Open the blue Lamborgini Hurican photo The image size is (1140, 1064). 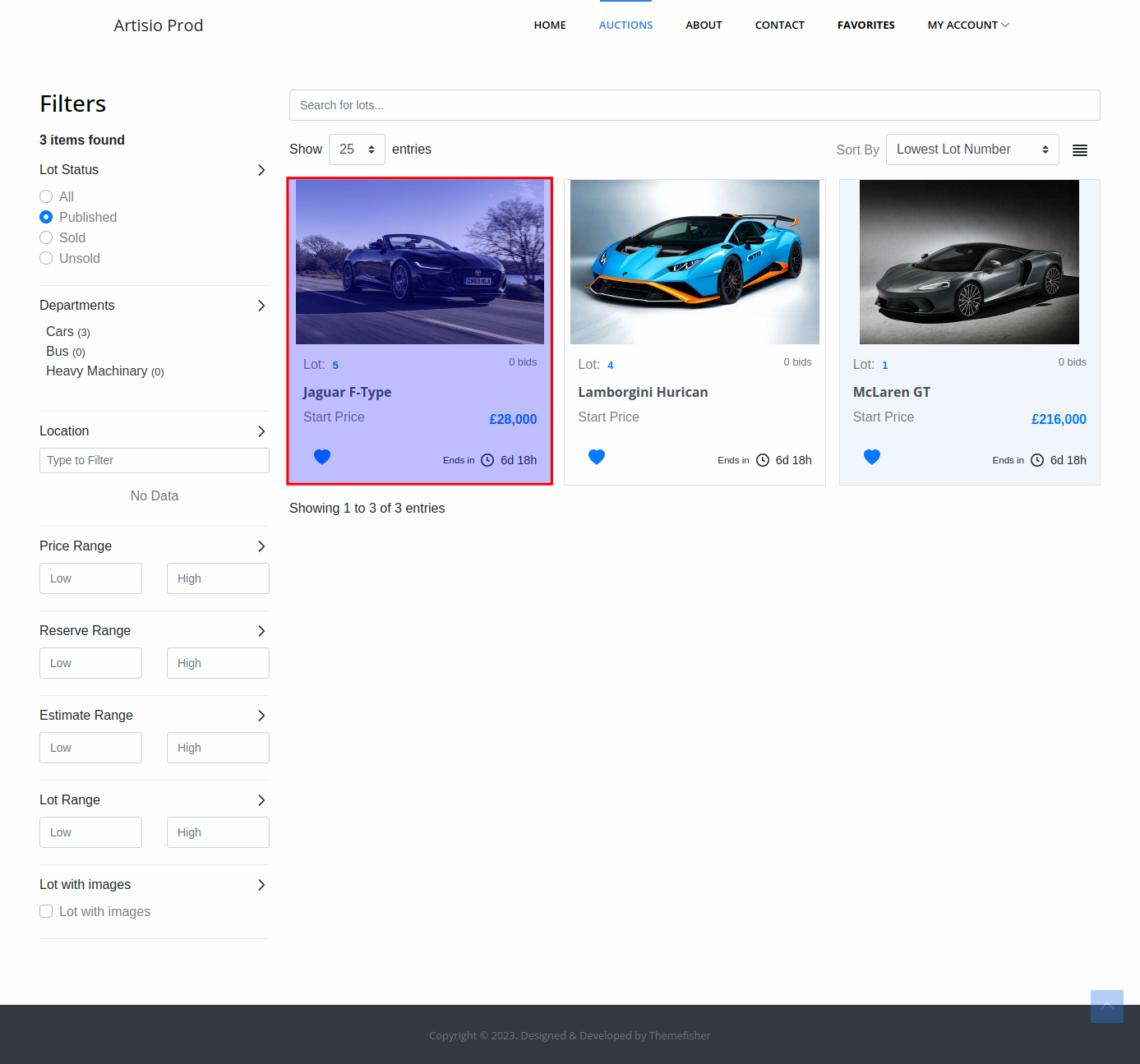[695, 262]
